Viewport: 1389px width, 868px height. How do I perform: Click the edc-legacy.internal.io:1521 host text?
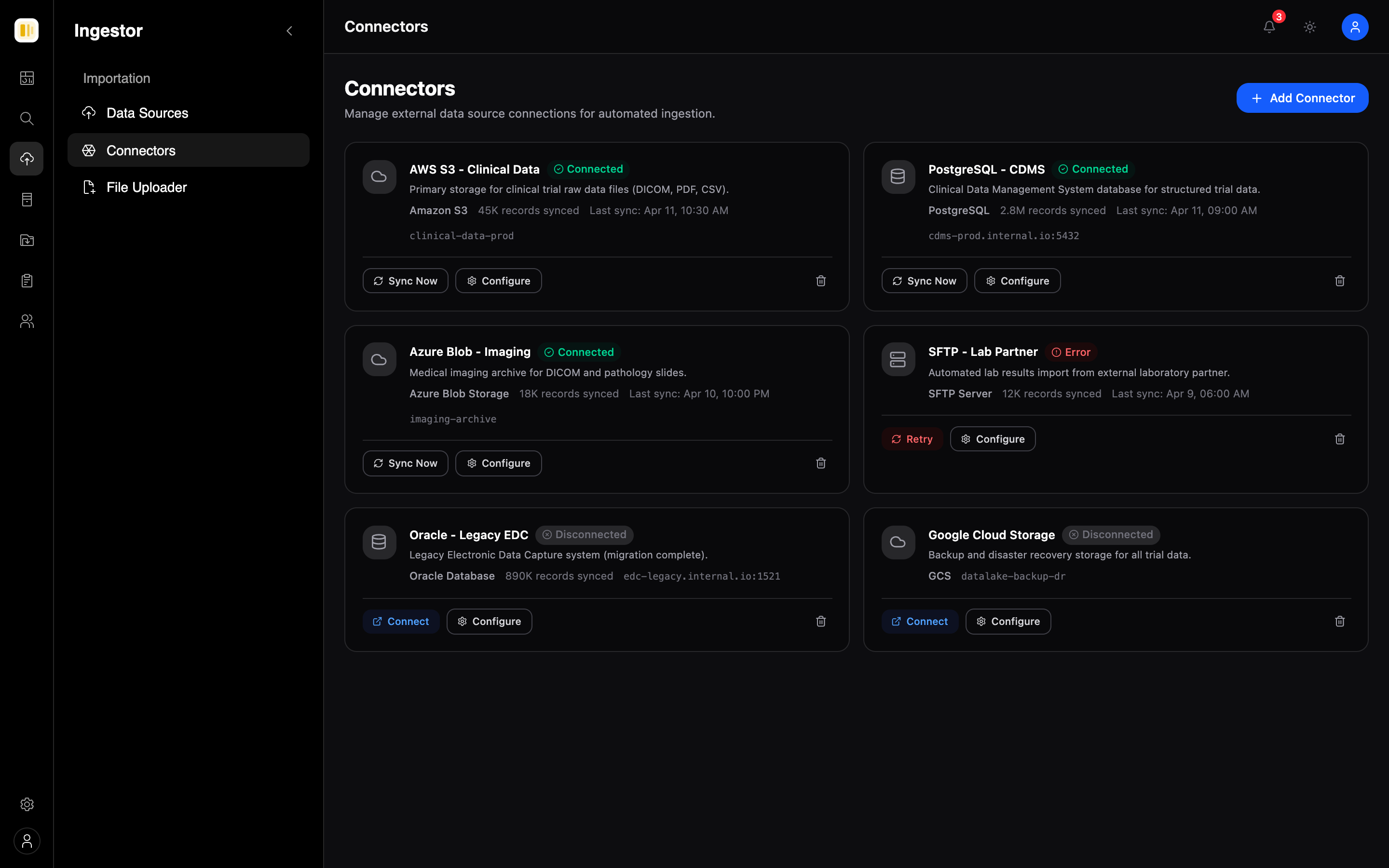pos(701,576)
